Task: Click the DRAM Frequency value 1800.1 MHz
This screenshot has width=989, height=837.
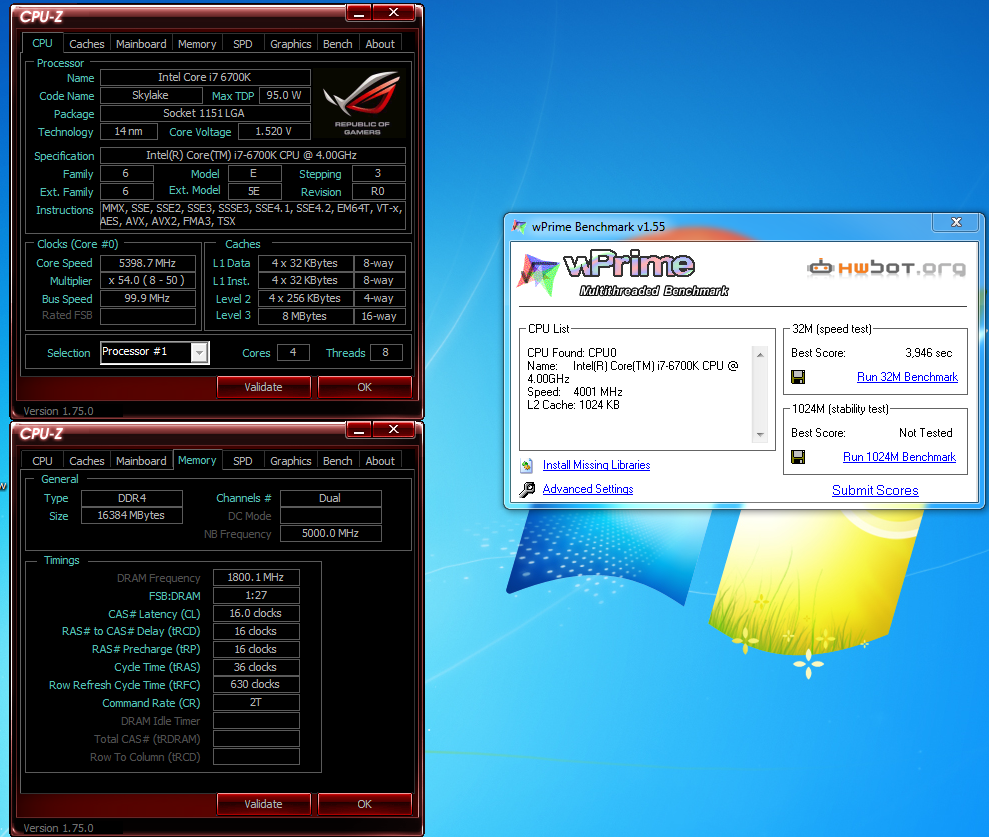Action: click(256, 578)
